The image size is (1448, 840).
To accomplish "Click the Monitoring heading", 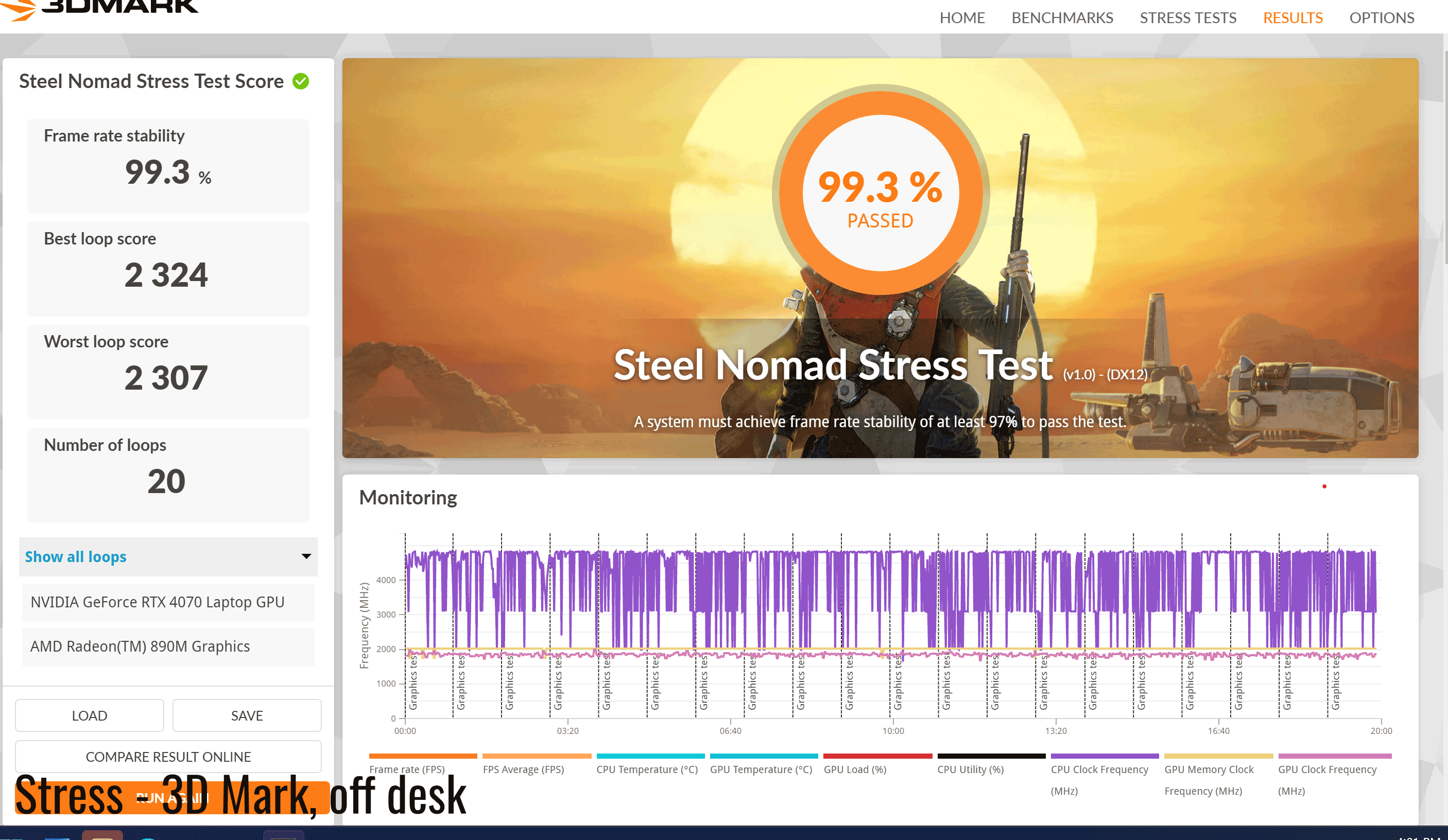I will click(408, 497).
